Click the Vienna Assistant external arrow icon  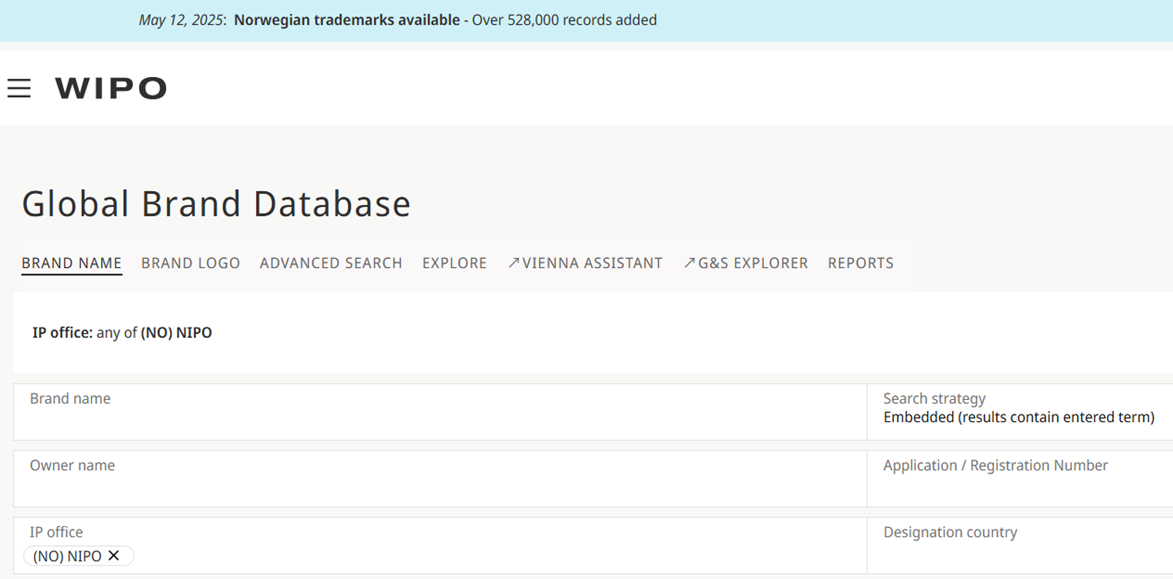(x=513, y=263)
